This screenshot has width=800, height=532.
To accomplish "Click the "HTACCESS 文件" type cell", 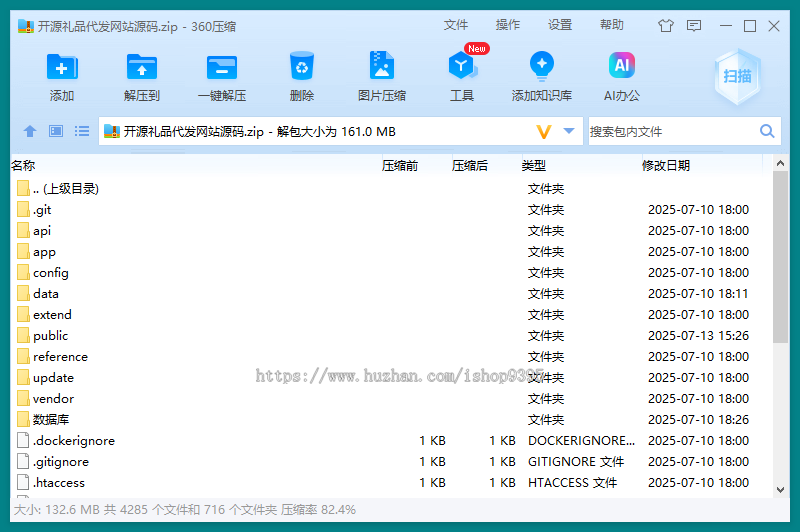I will [x=572, y=482].
